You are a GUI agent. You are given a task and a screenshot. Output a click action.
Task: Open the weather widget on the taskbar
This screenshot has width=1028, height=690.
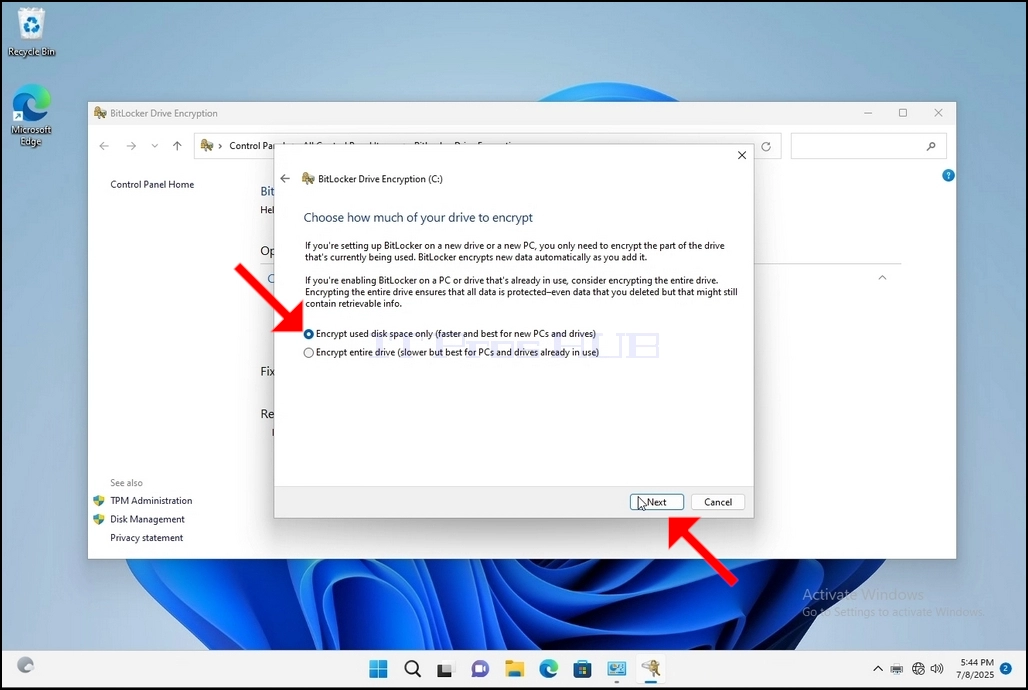[25, 665]
